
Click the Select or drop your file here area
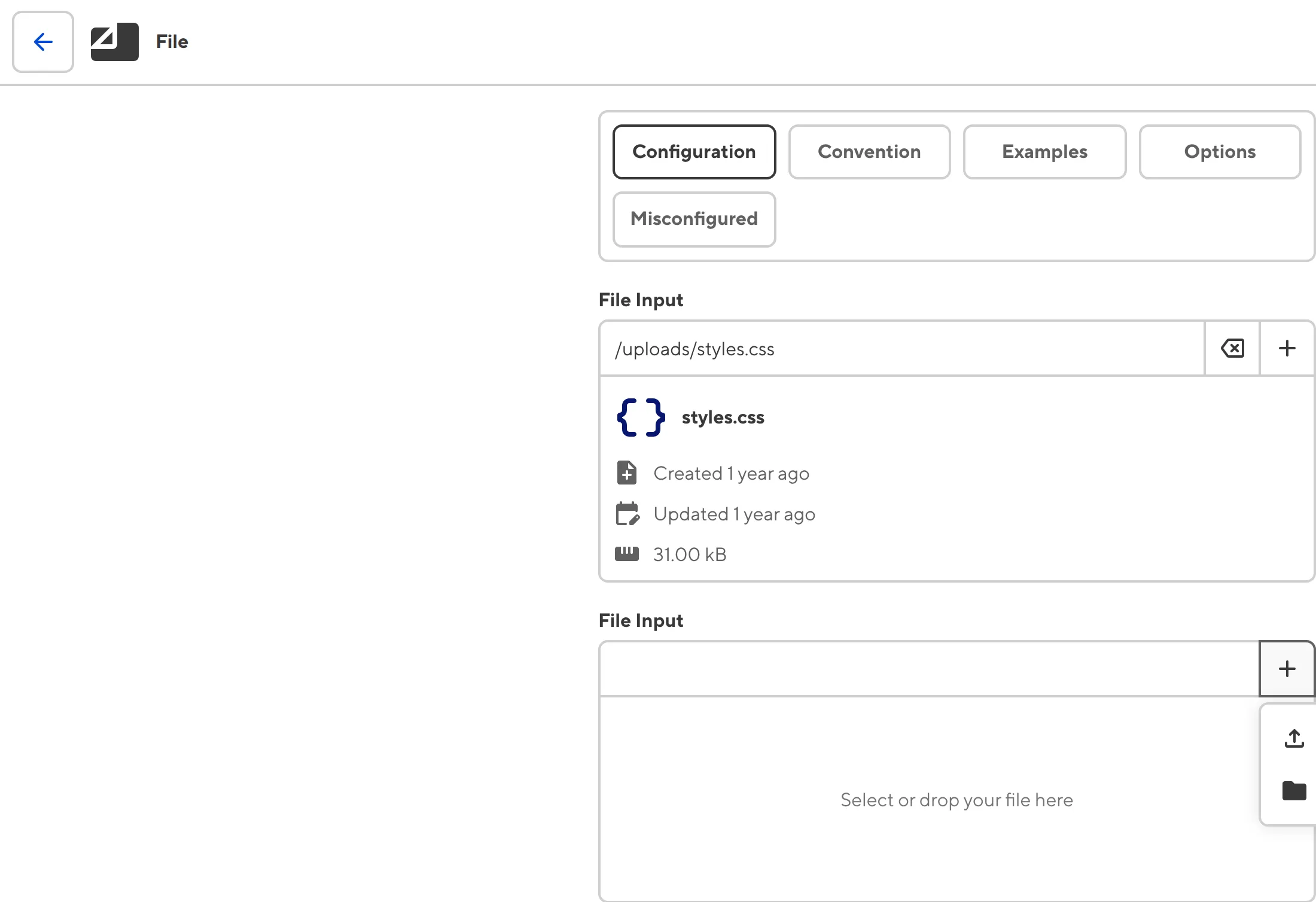pos(956,800)
